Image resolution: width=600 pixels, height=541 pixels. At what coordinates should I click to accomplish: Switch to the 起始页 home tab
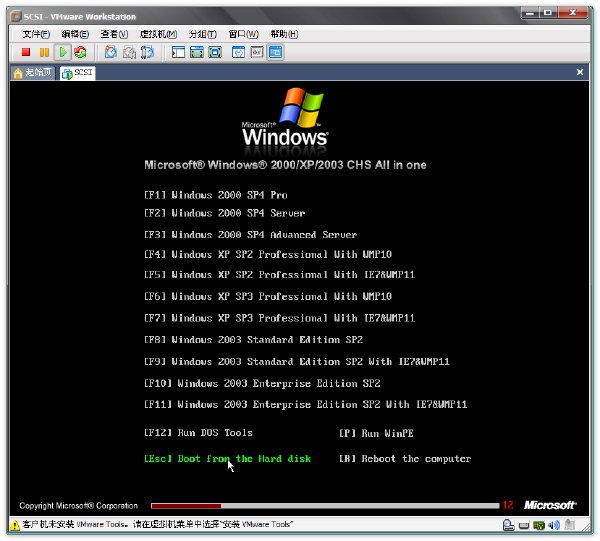(x=33, y=73)
